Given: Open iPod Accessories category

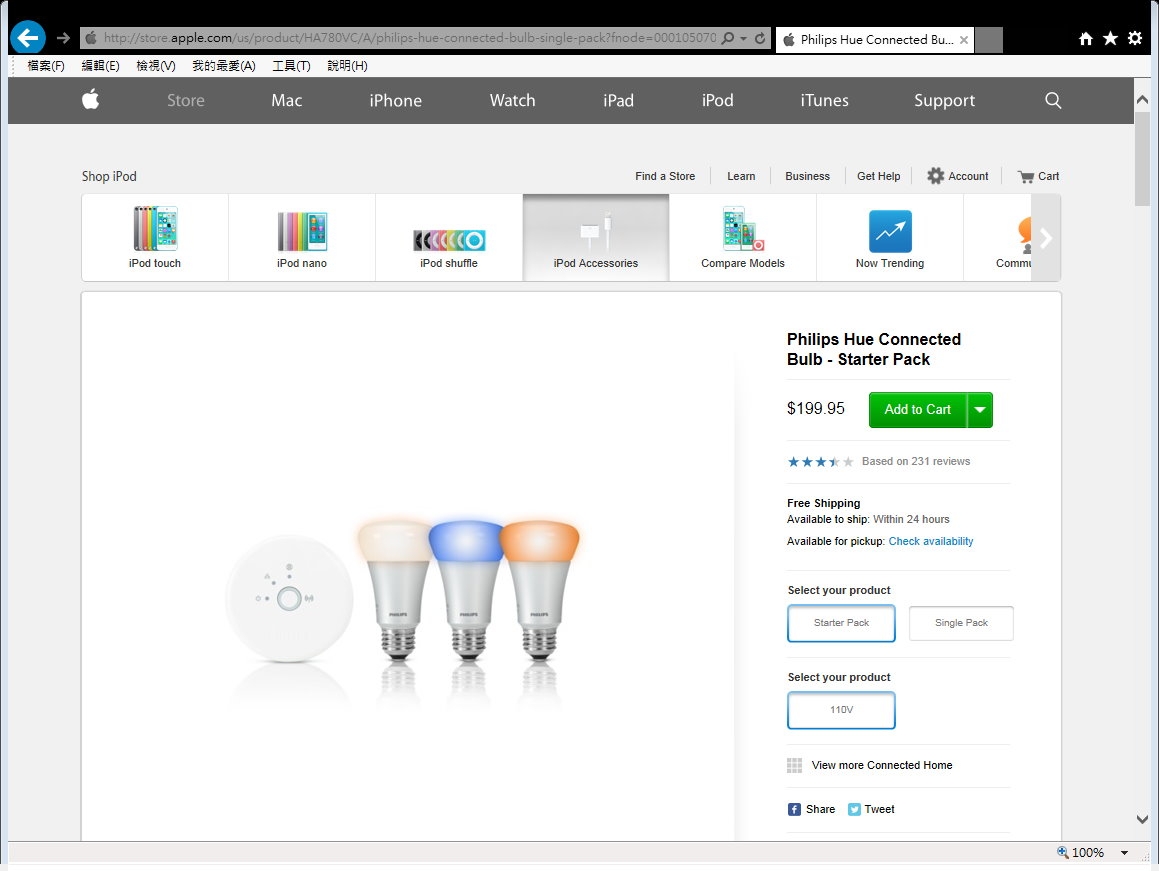Looking at the screenshot, I should click(596, 237).
